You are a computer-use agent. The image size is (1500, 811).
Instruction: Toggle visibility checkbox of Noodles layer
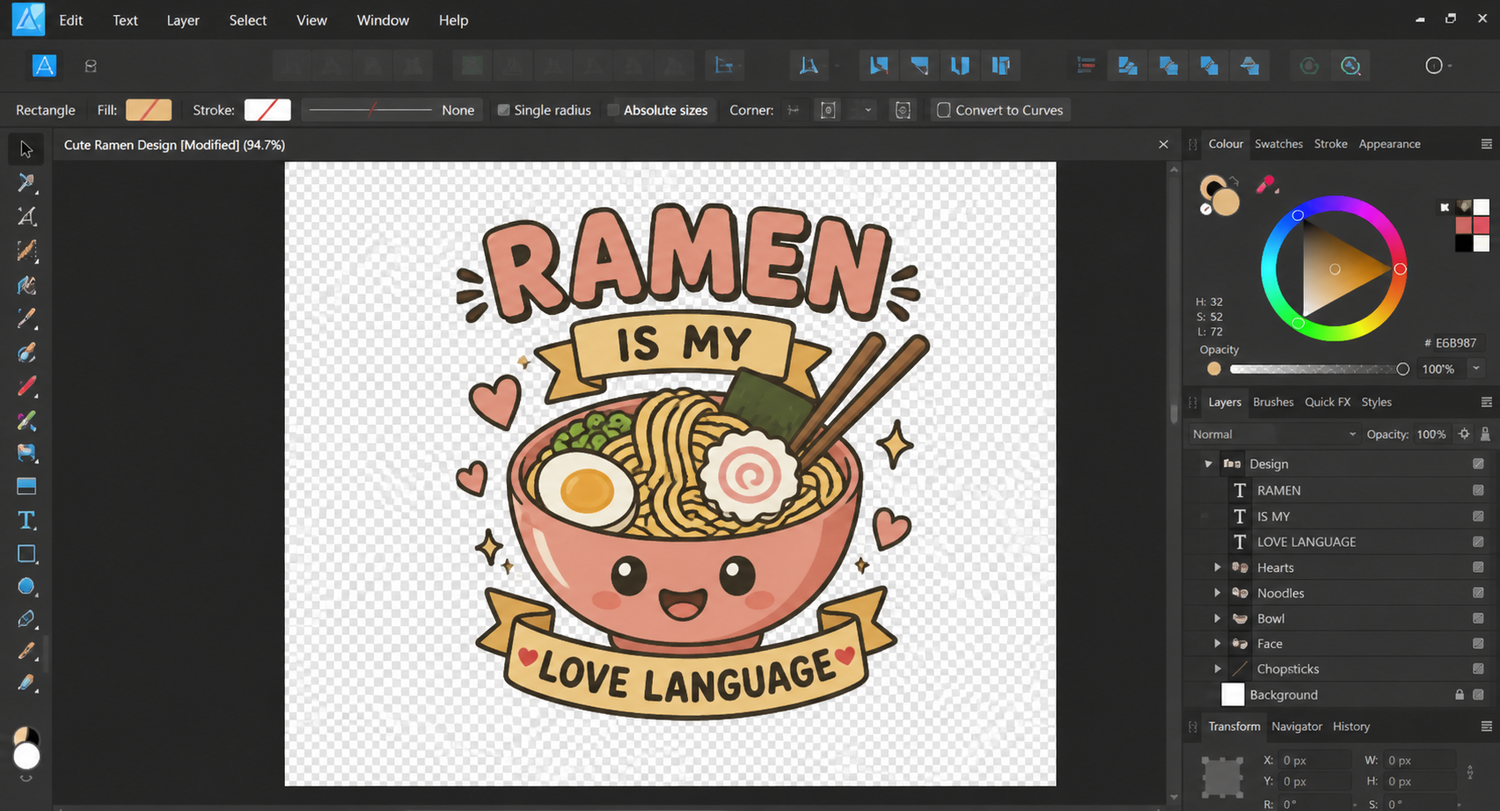point(1478,593)
